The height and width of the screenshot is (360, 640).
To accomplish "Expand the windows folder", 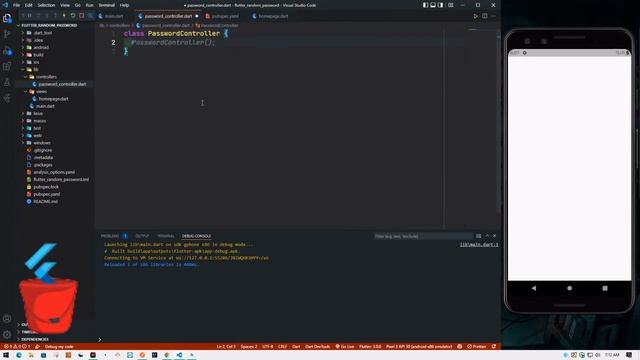I will pos(42,143).
